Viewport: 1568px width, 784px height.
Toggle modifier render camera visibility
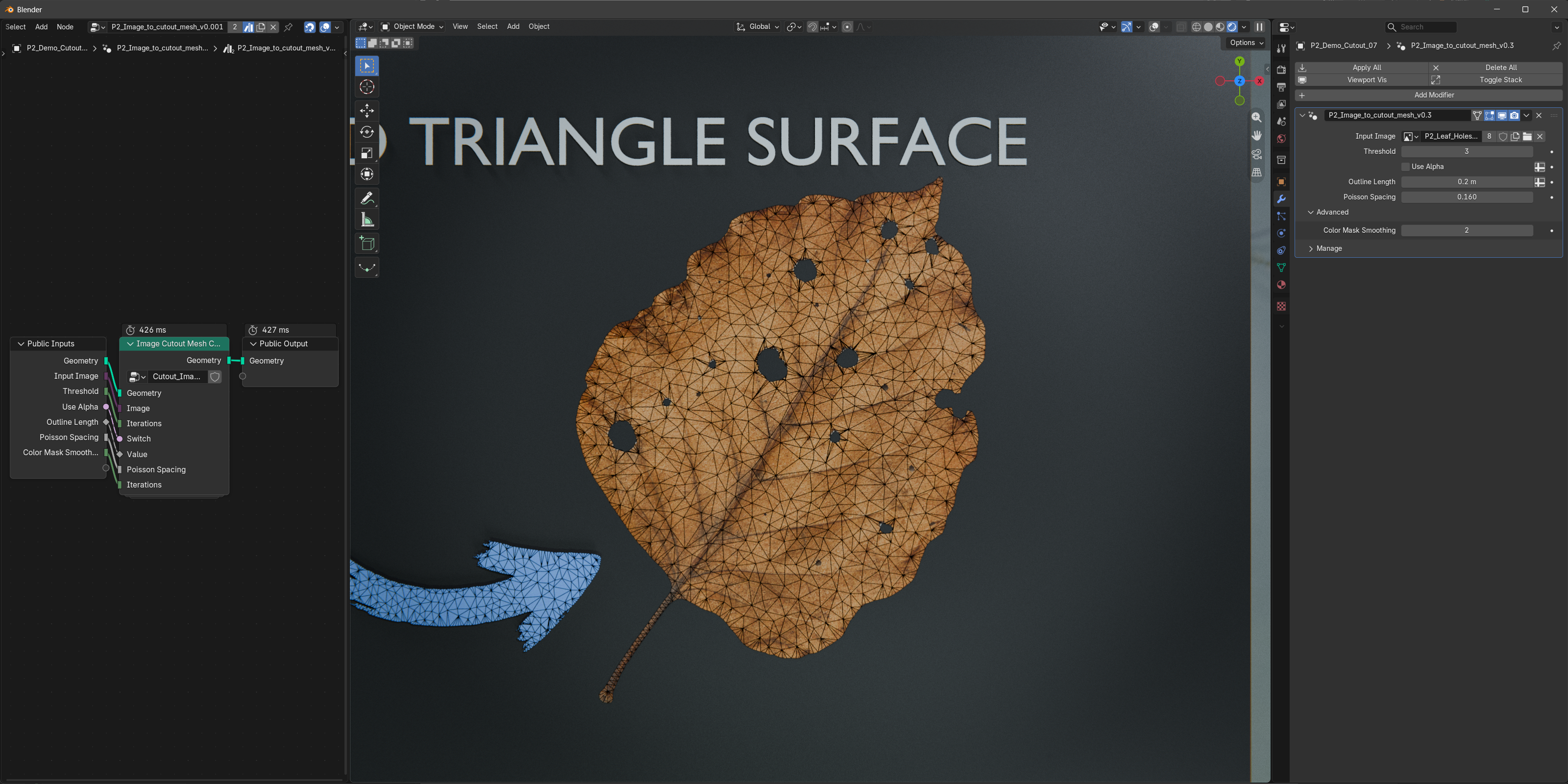(1515, 115)
